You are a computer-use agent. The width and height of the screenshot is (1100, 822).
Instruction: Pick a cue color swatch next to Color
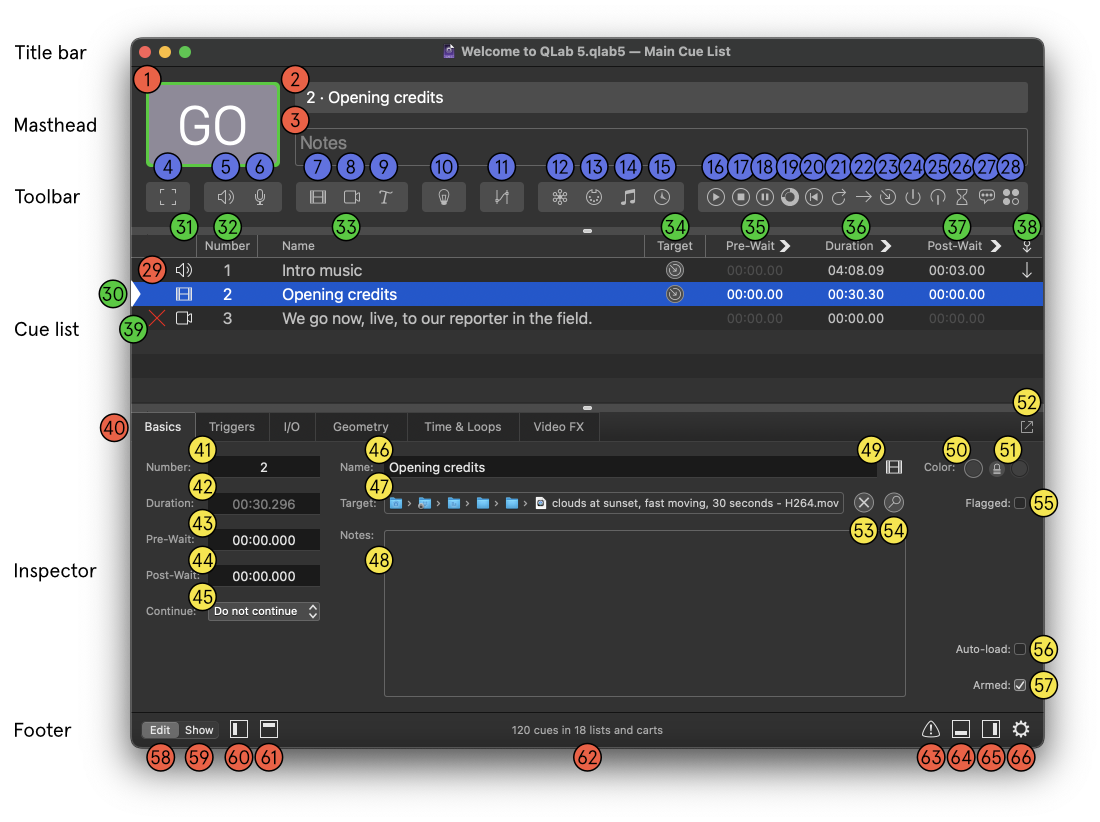pos(973,468)
